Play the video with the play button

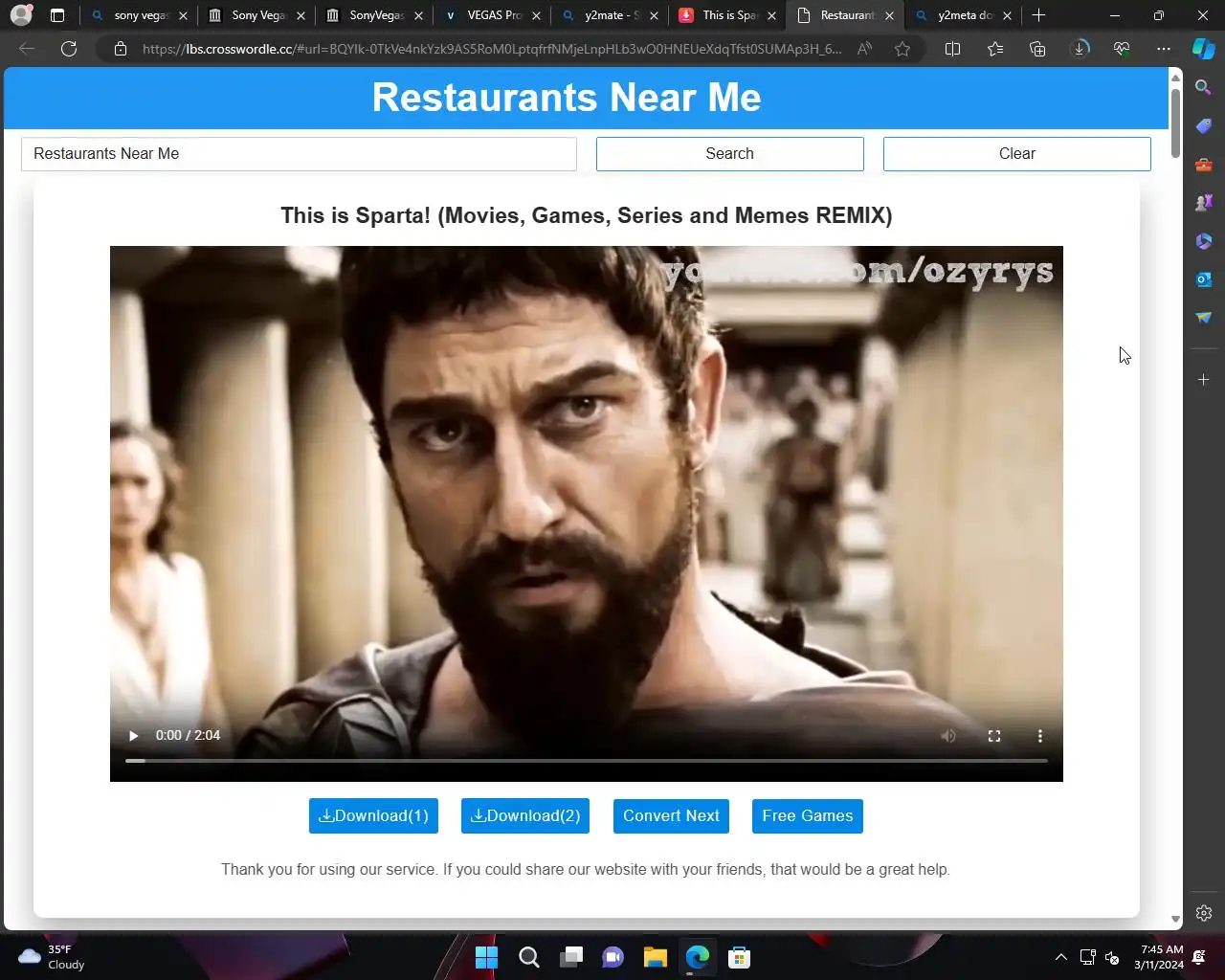(134, 736)
